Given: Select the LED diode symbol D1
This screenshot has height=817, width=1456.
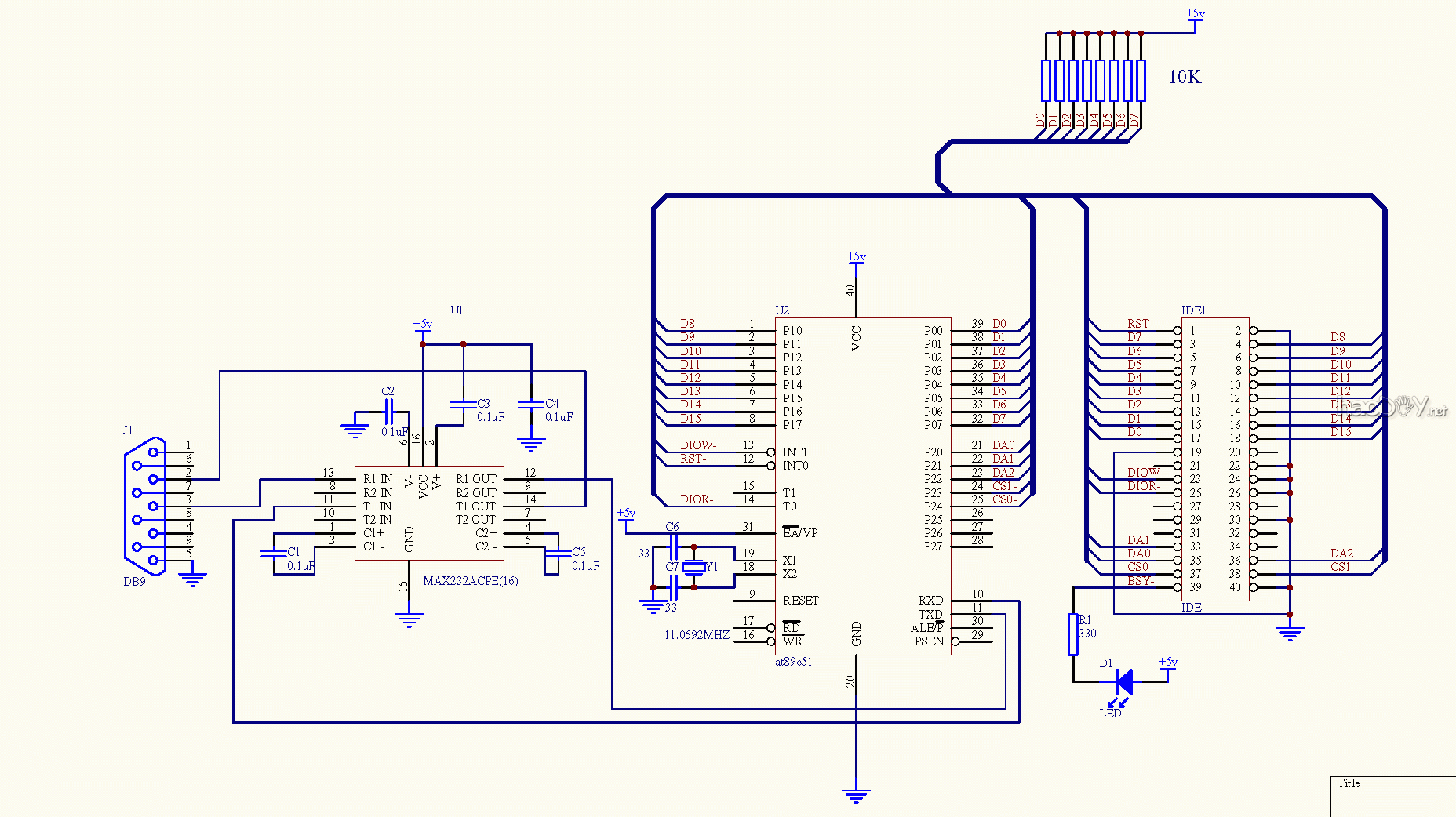Looking at the screenshot, I should click(1123, 681).
